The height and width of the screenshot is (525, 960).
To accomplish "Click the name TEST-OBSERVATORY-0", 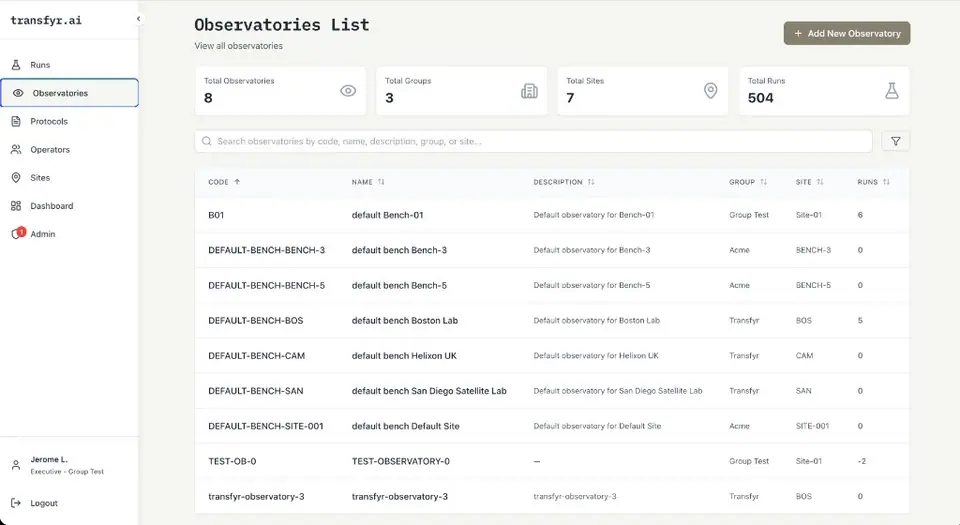I will point(400,461).
